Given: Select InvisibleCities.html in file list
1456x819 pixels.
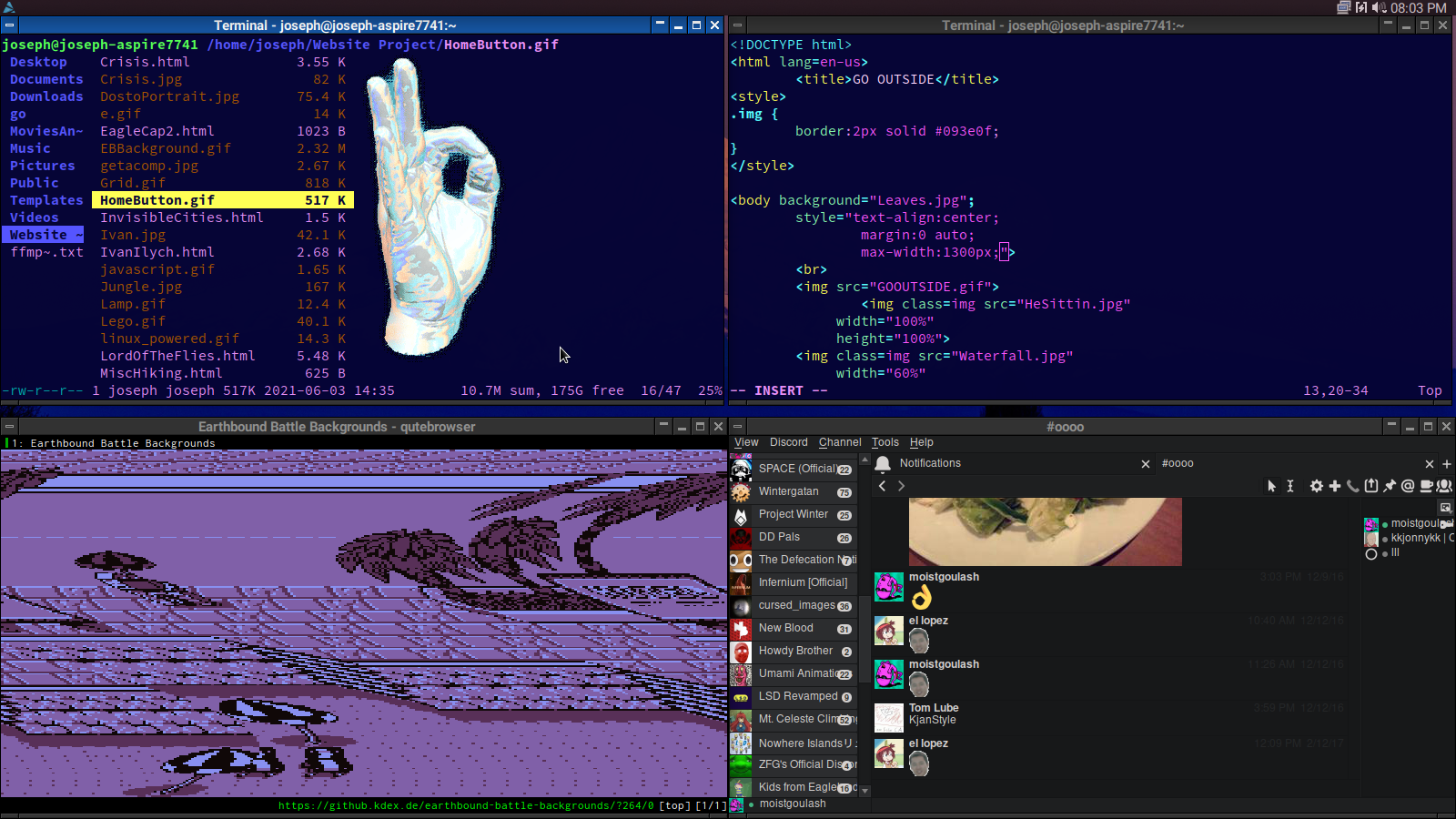Looking at the screenshot, I should pyautogui.click(x=222, y=217).
